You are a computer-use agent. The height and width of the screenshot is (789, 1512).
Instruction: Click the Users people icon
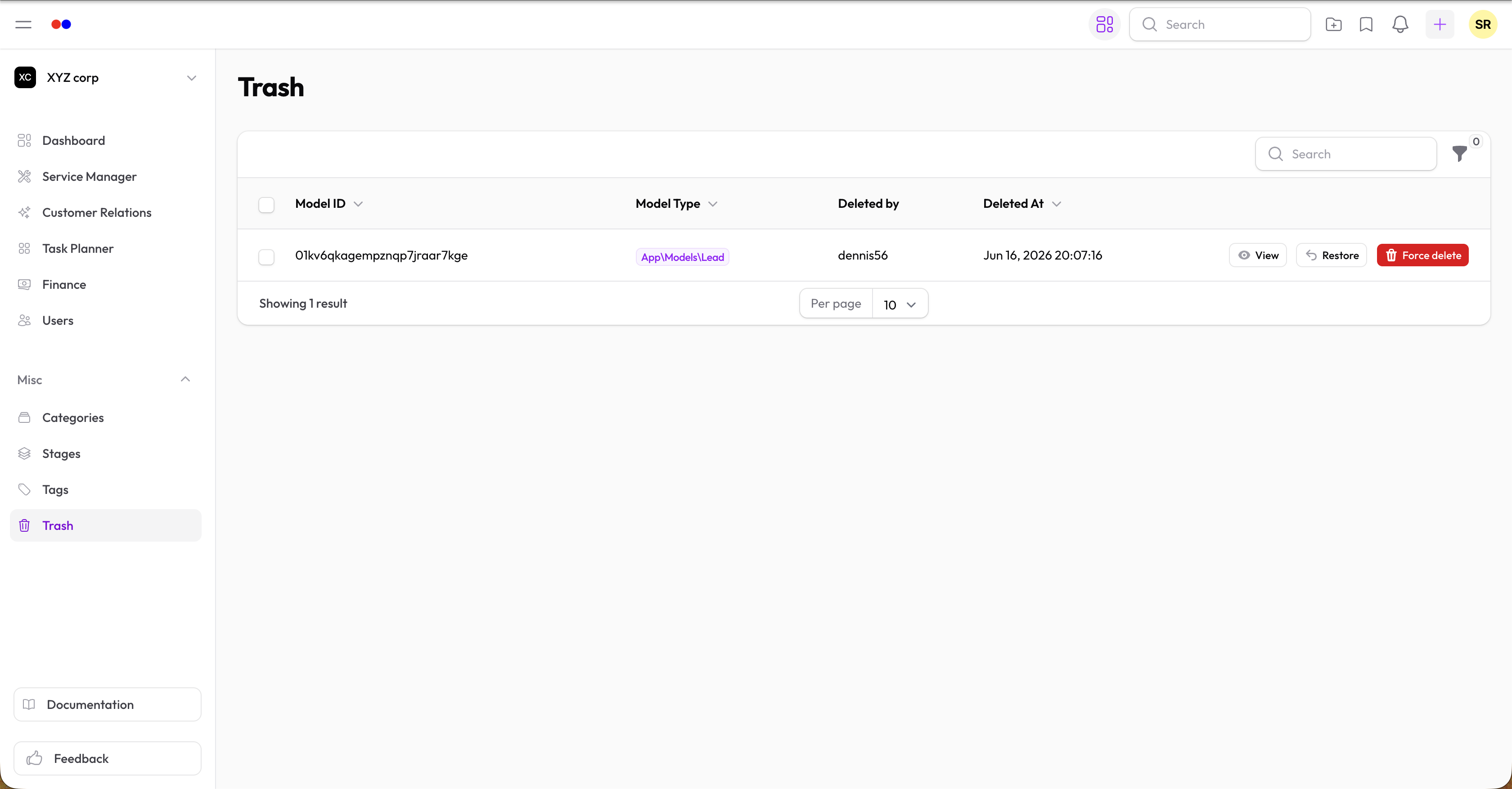(24, 320)
